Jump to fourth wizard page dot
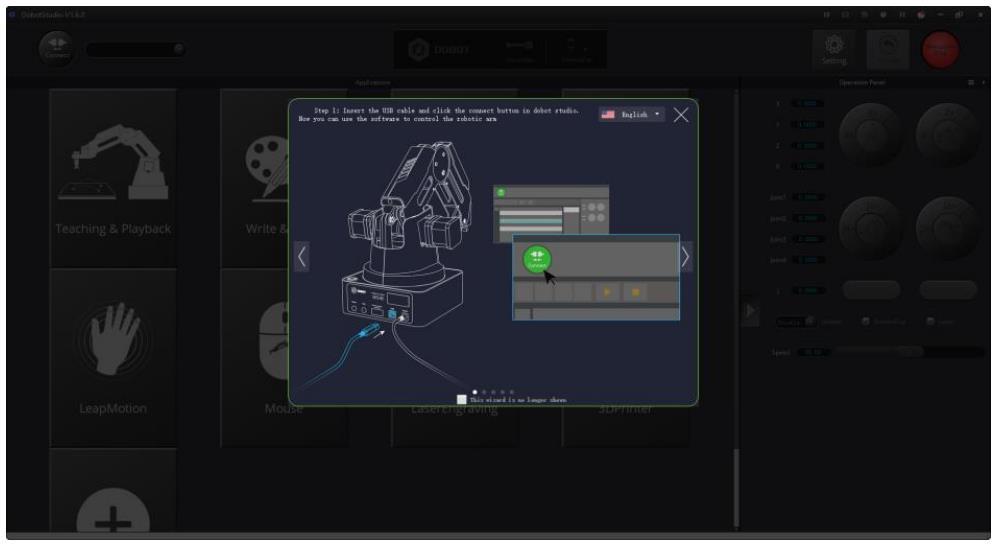Screen dimensions: 999x549 pyautogui.click(x=503, y=392)
